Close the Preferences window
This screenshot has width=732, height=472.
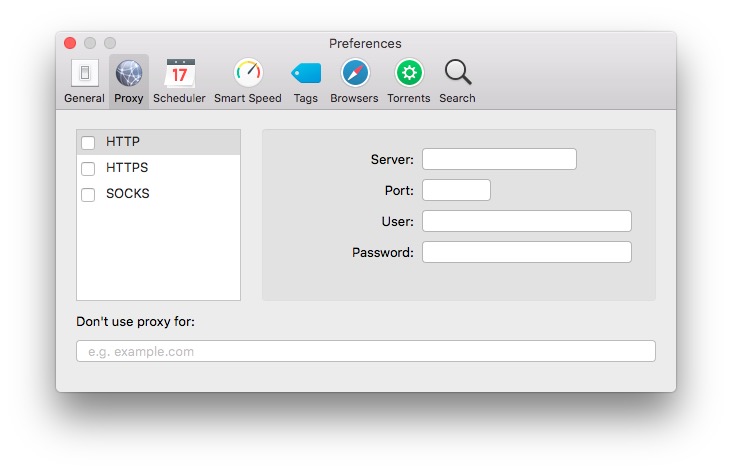click(70, 43)
